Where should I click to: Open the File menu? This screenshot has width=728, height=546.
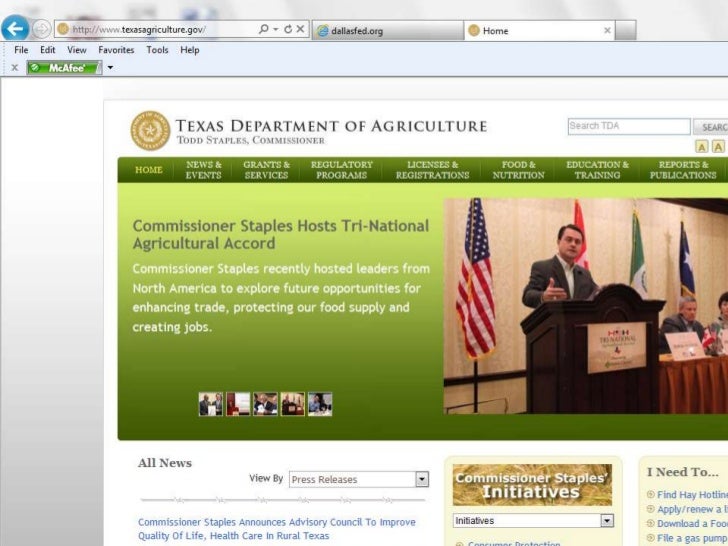[21, 50]
